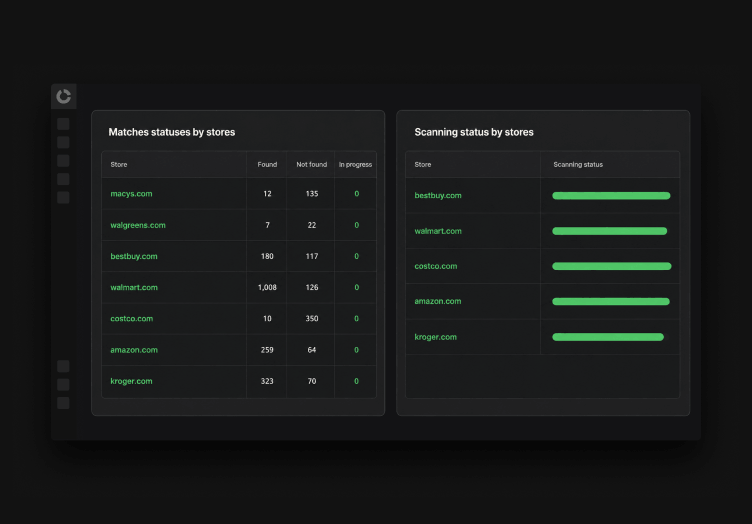Select walmart.com Found value 1,008
752x524 pixels.
267,287
